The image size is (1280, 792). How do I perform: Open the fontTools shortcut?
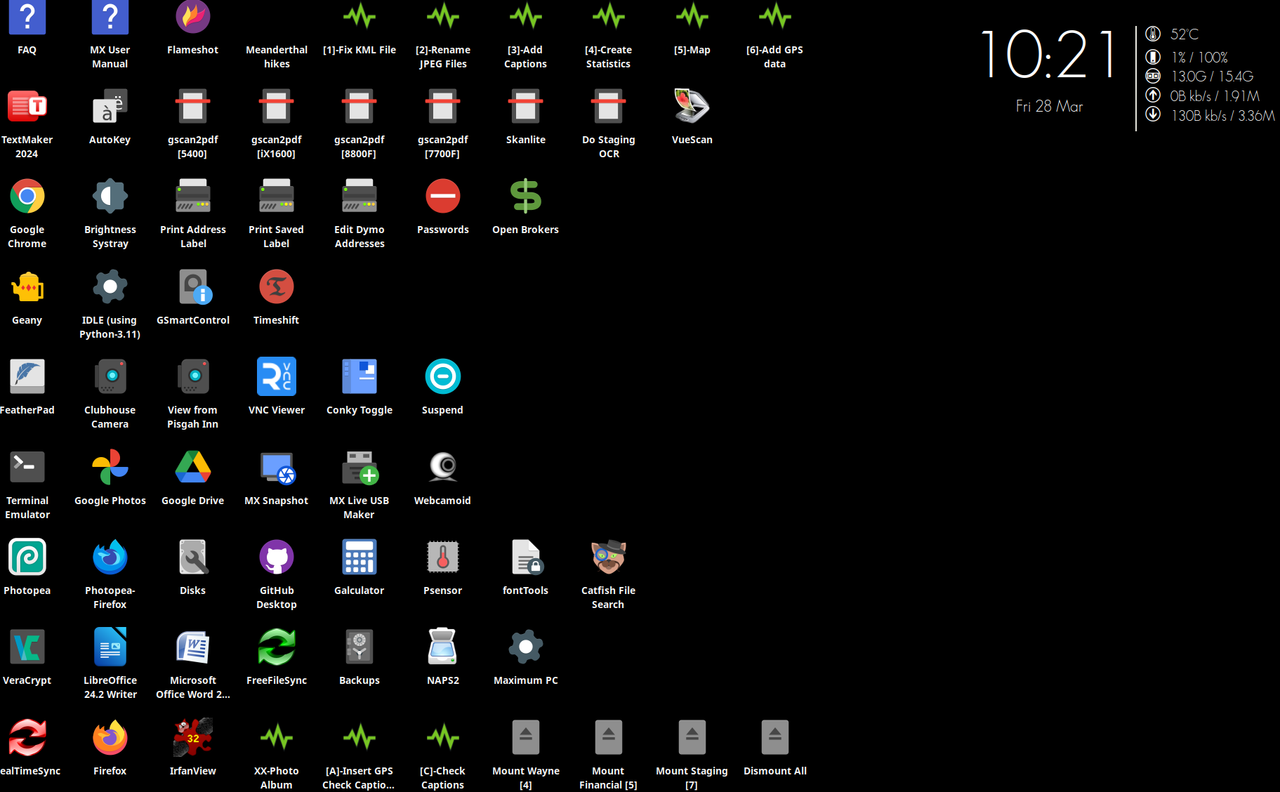[525, 557]
